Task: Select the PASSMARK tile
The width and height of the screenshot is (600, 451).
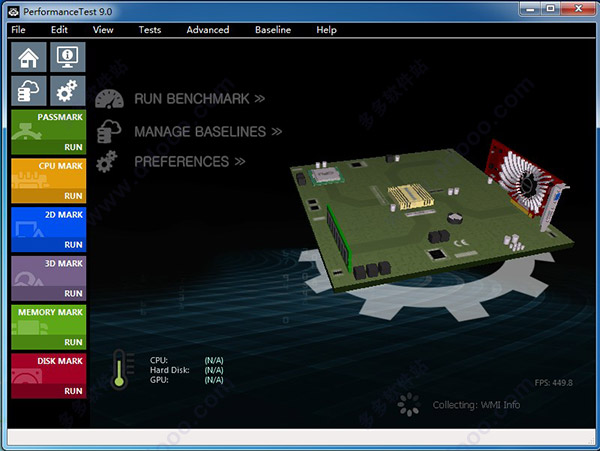Action: (49, 125)
